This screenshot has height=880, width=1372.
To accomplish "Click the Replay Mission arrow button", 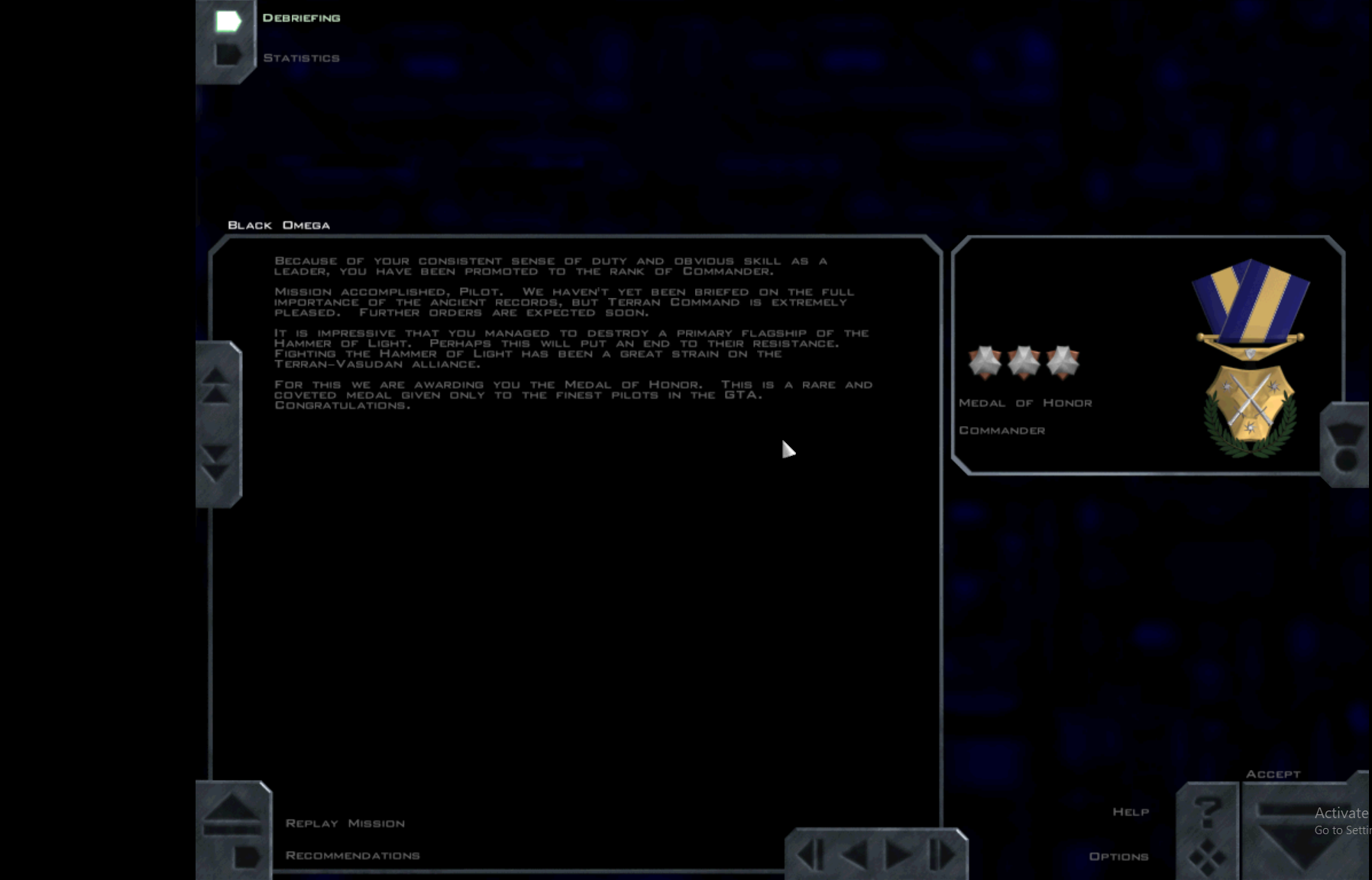I will click(x=232, y=814).
